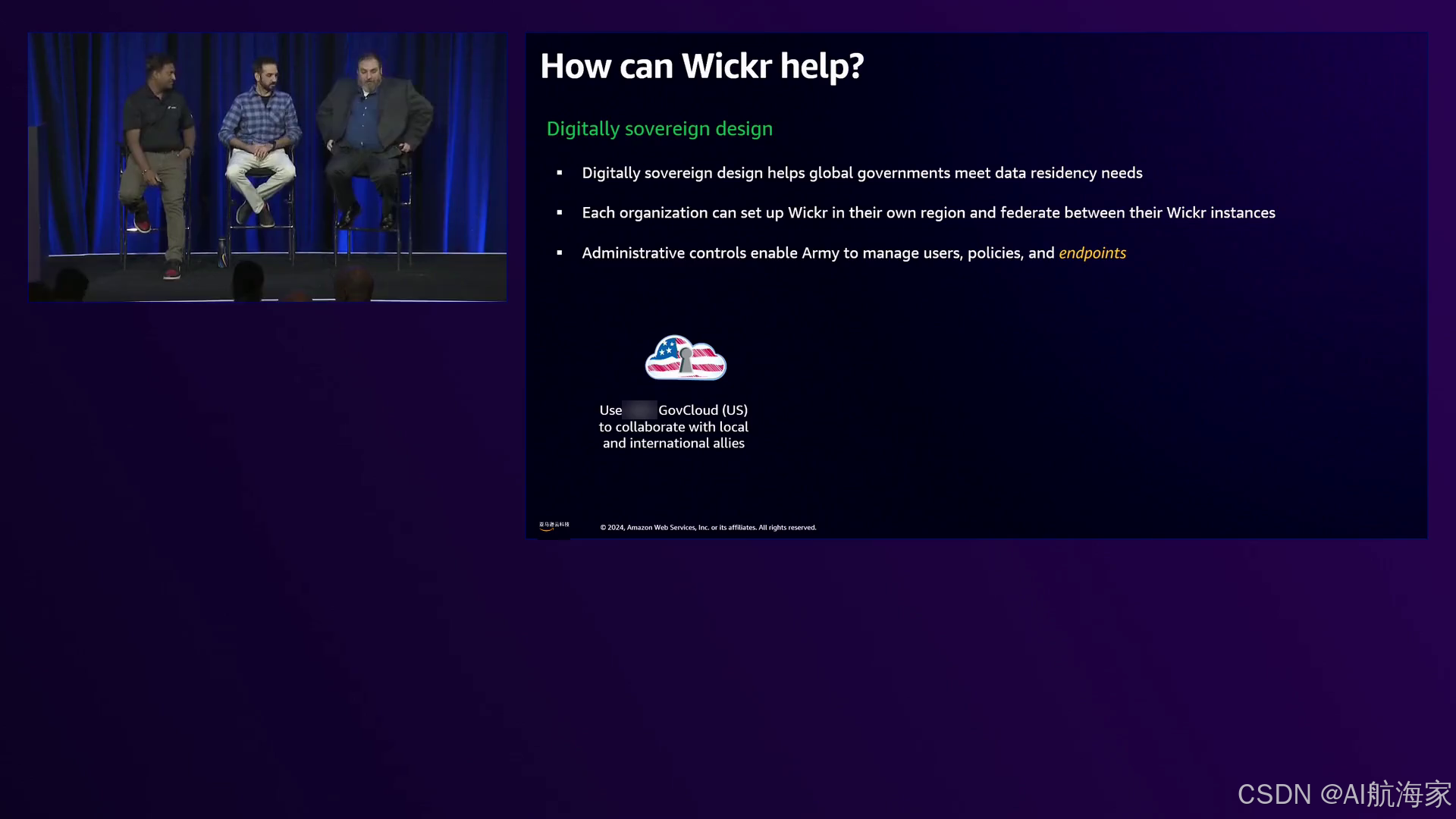Click the audience head silhouette in video
Viewport: 1456px width, 819px height.
(247, 281)
